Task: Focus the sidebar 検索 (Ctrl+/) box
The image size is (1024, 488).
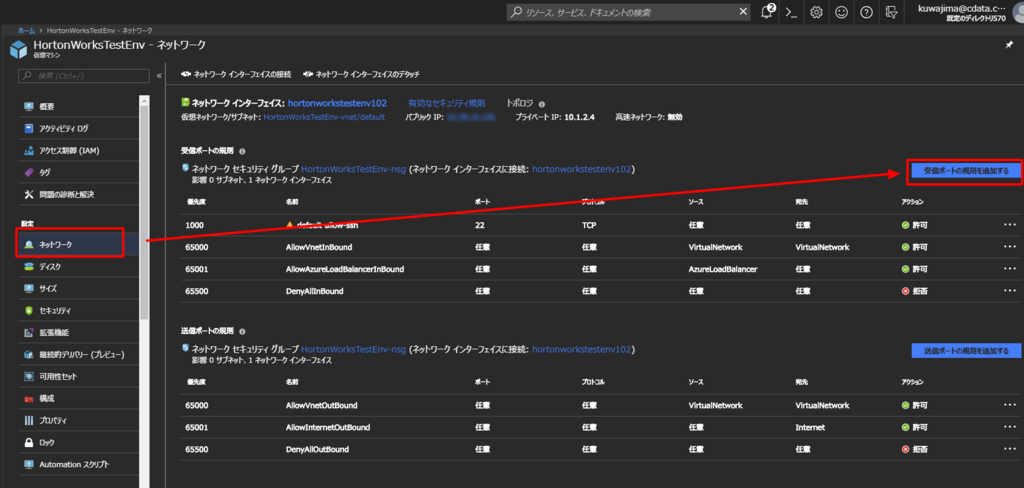Action: [x=84, y=76]
